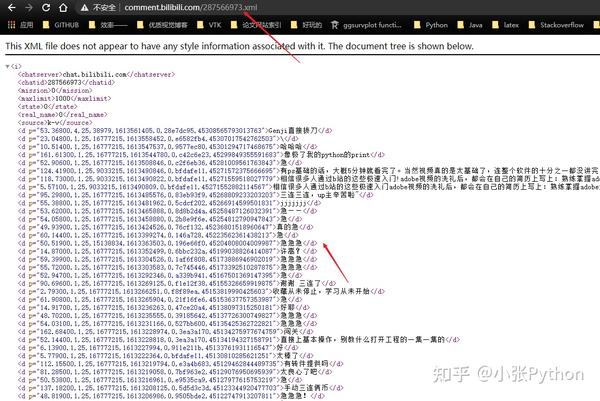600x401 pixels.
Task: Click the comment text 'jjjjjjj'
Action: tap(293, 203)
